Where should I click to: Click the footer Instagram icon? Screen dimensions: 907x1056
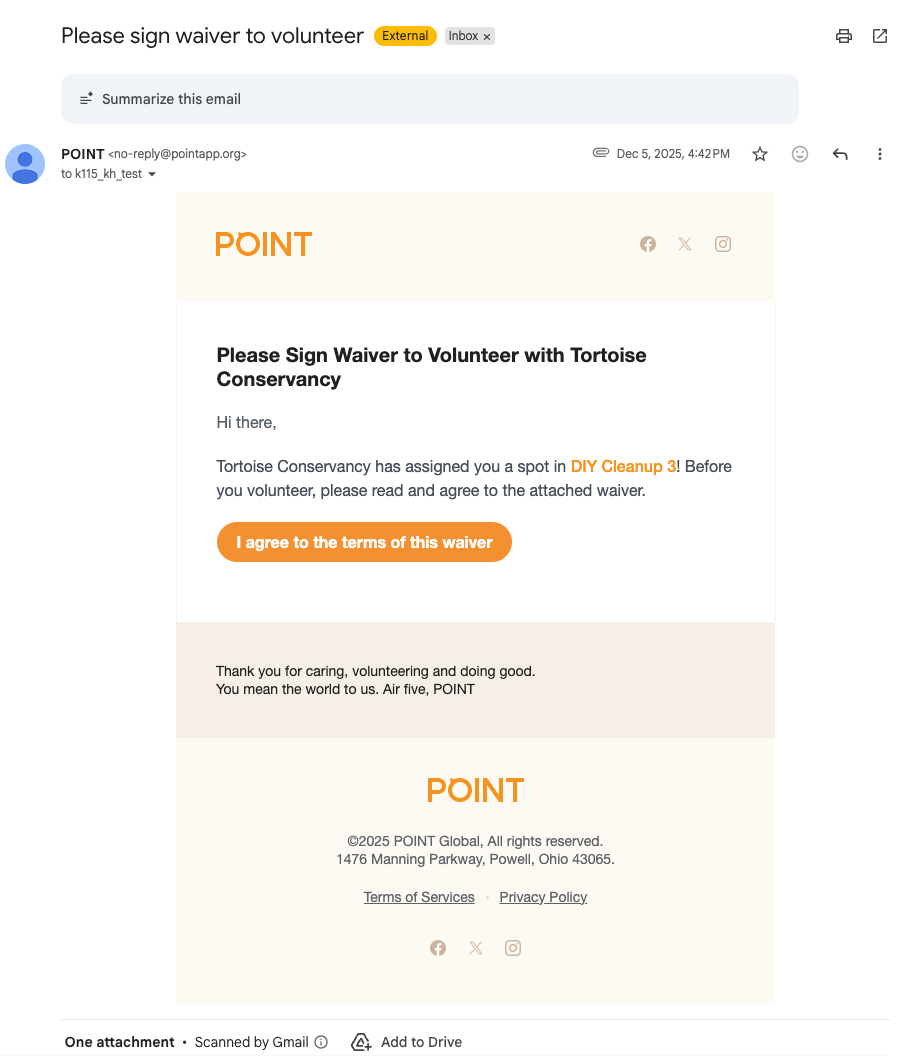513,948
